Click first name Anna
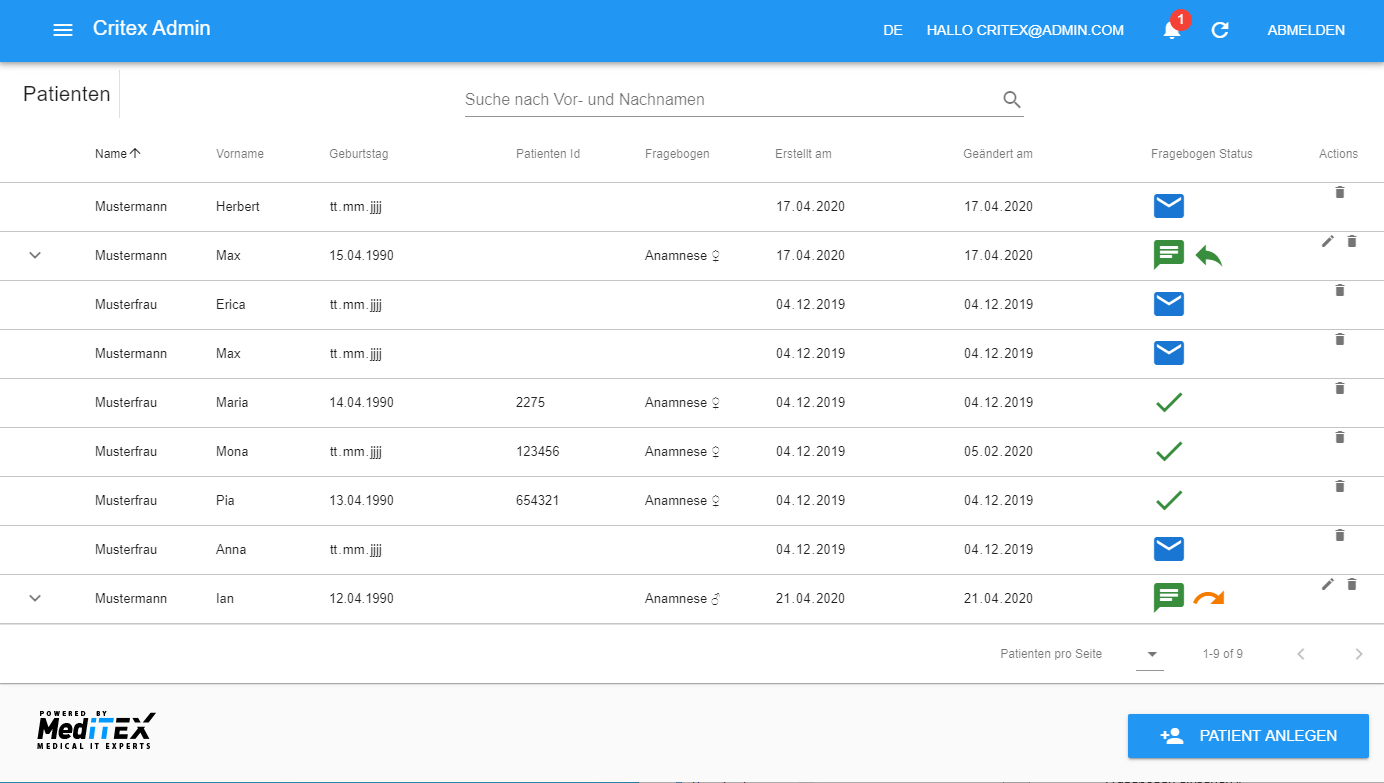The width and height of the screenshot is (1384, 783). (x=231, y=549)
